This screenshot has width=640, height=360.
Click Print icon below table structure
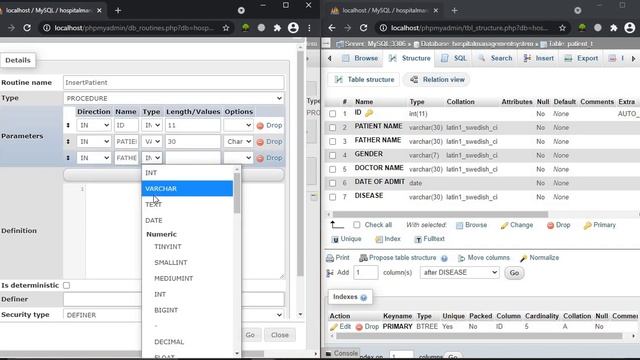330,258
